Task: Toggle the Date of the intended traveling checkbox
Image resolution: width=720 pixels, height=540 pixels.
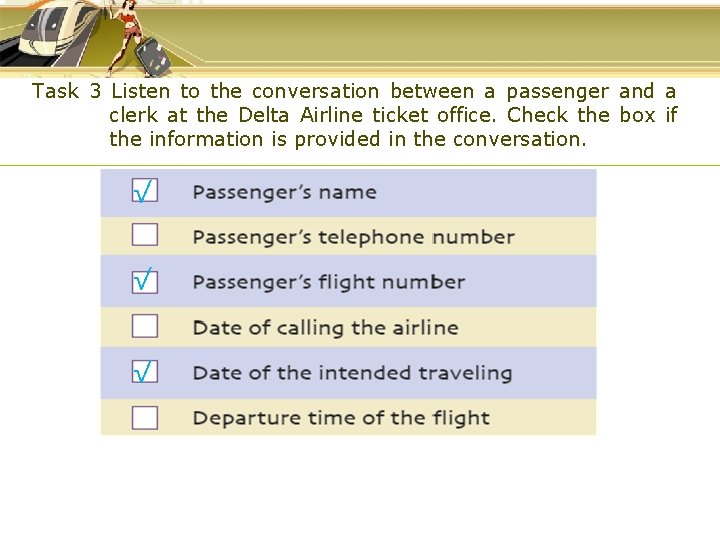Action: [145, 372]
